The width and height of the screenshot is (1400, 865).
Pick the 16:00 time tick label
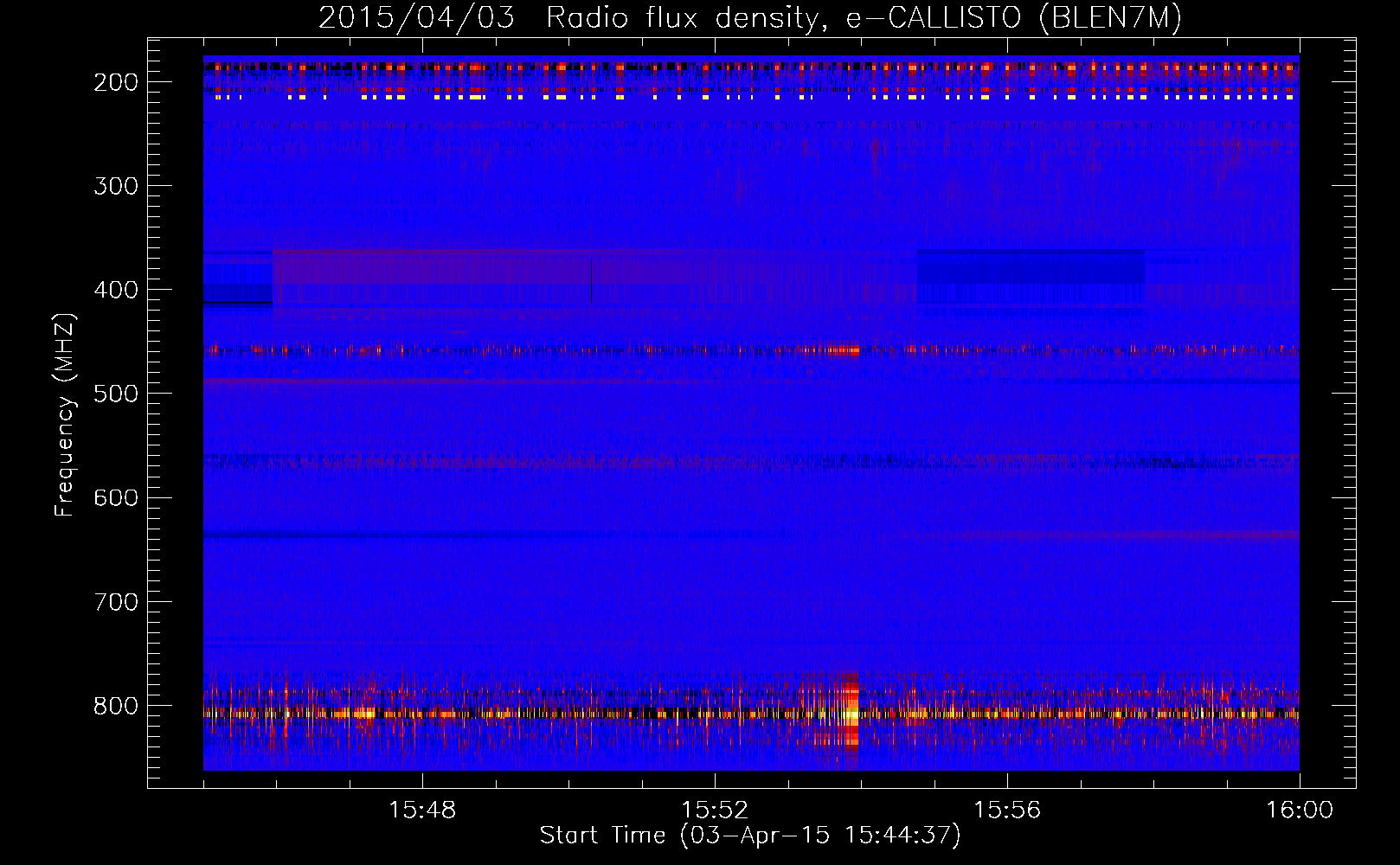1300,811
